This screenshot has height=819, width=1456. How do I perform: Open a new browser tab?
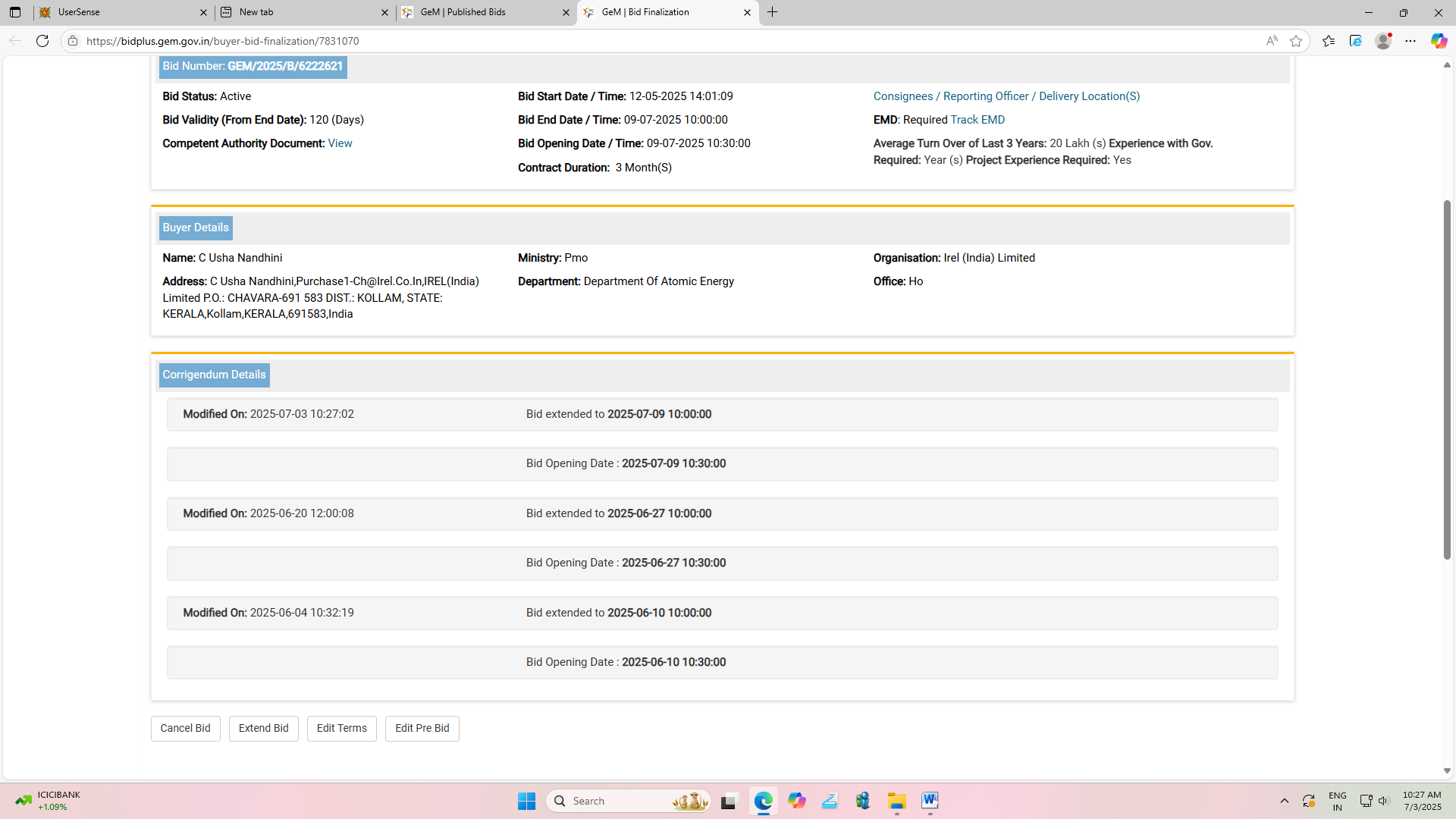(773, 12)
